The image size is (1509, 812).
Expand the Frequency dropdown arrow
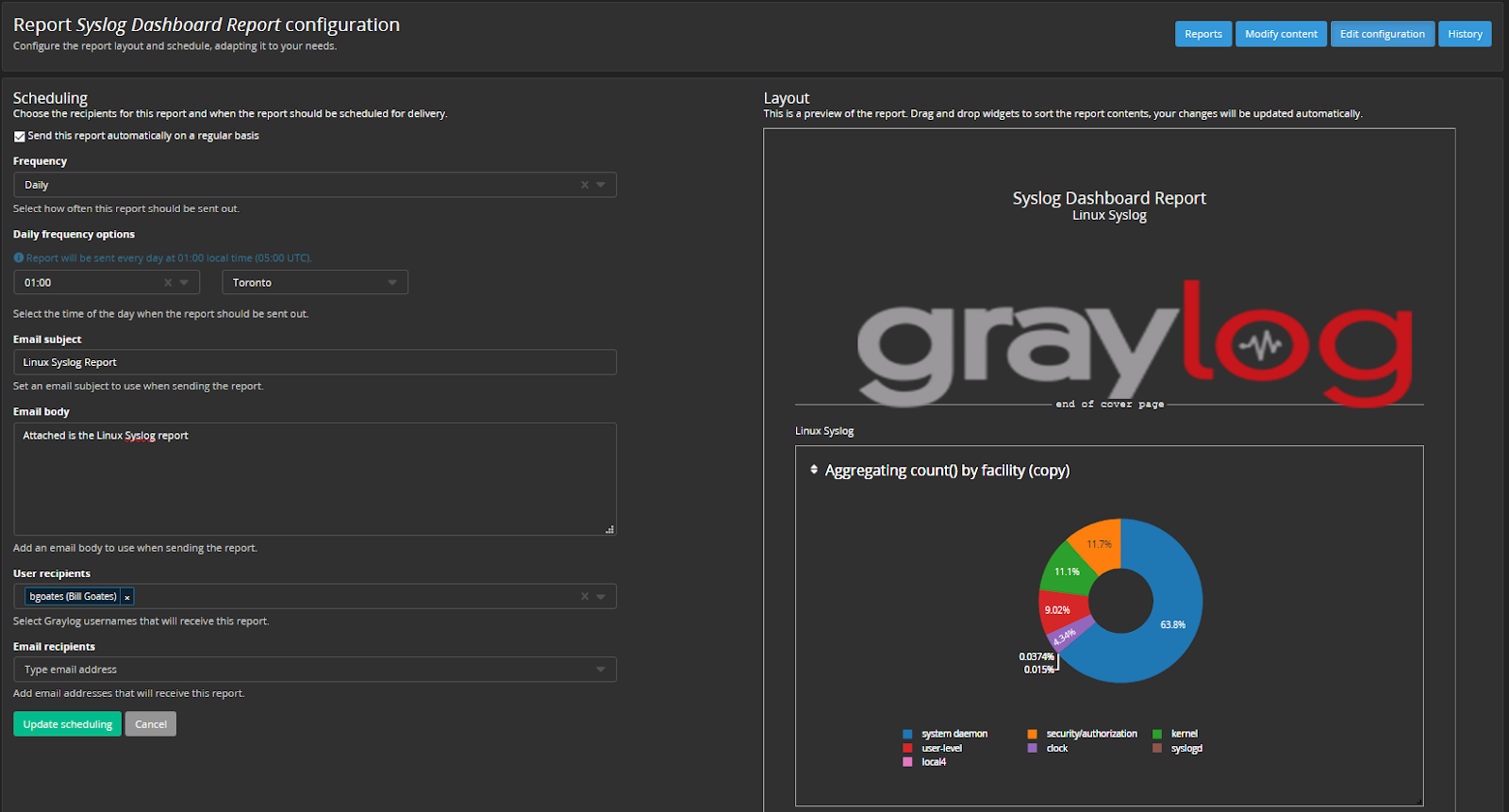pos(602,185)
